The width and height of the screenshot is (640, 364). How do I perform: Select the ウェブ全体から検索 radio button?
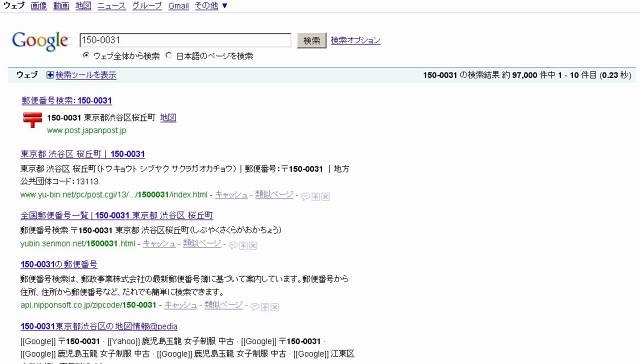point(86,55)
